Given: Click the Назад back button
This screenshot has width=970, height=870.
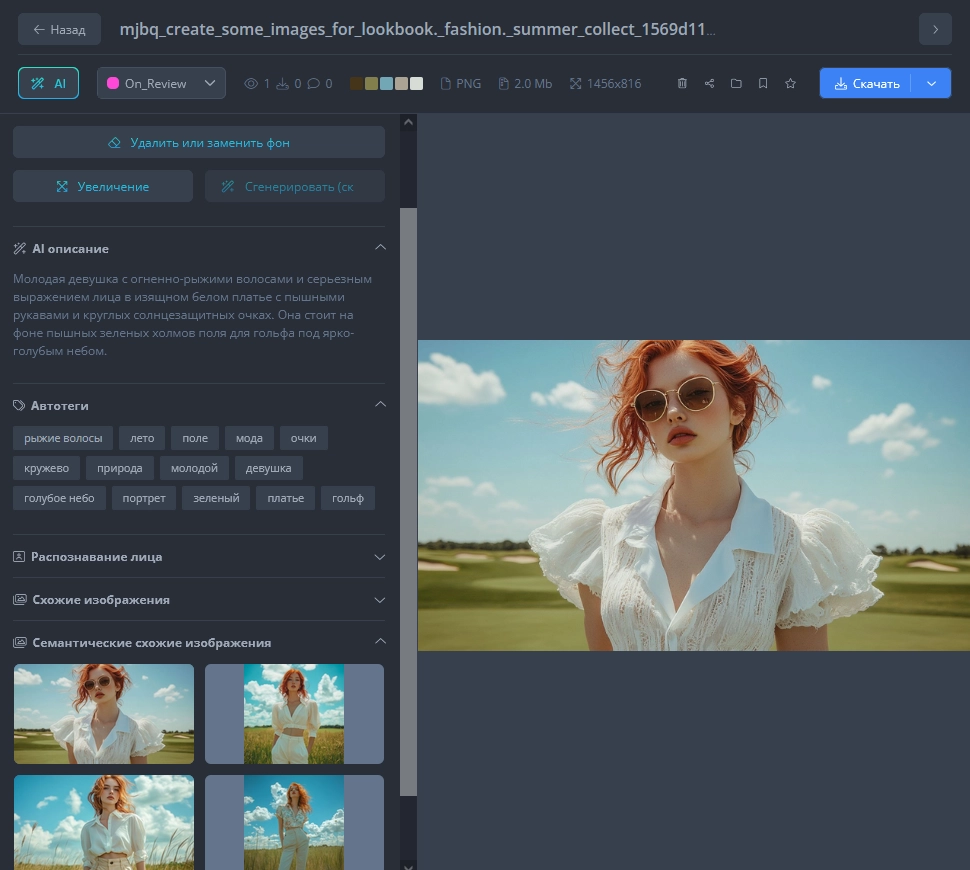Looking at the screenshot, I should [59, 29].
